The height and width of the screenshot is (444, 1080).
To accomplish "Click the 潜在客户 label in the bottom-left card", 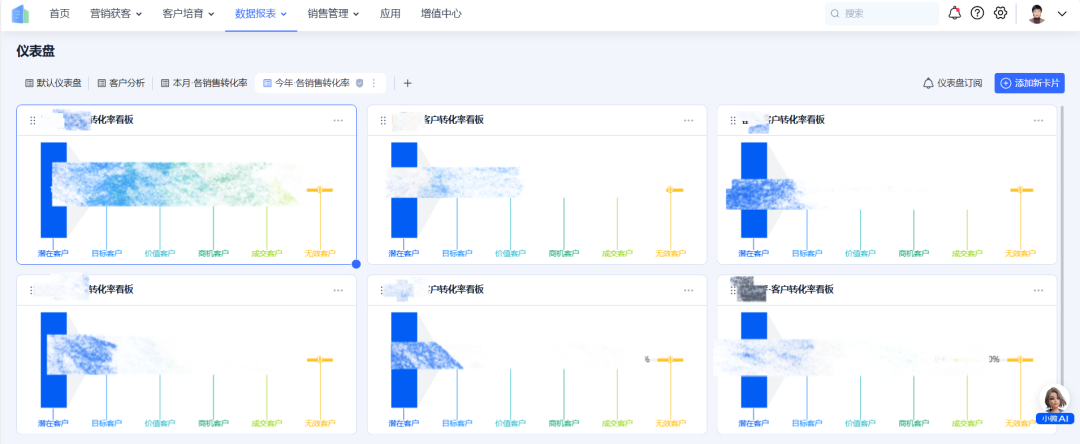I will click(x=53, y=423).
